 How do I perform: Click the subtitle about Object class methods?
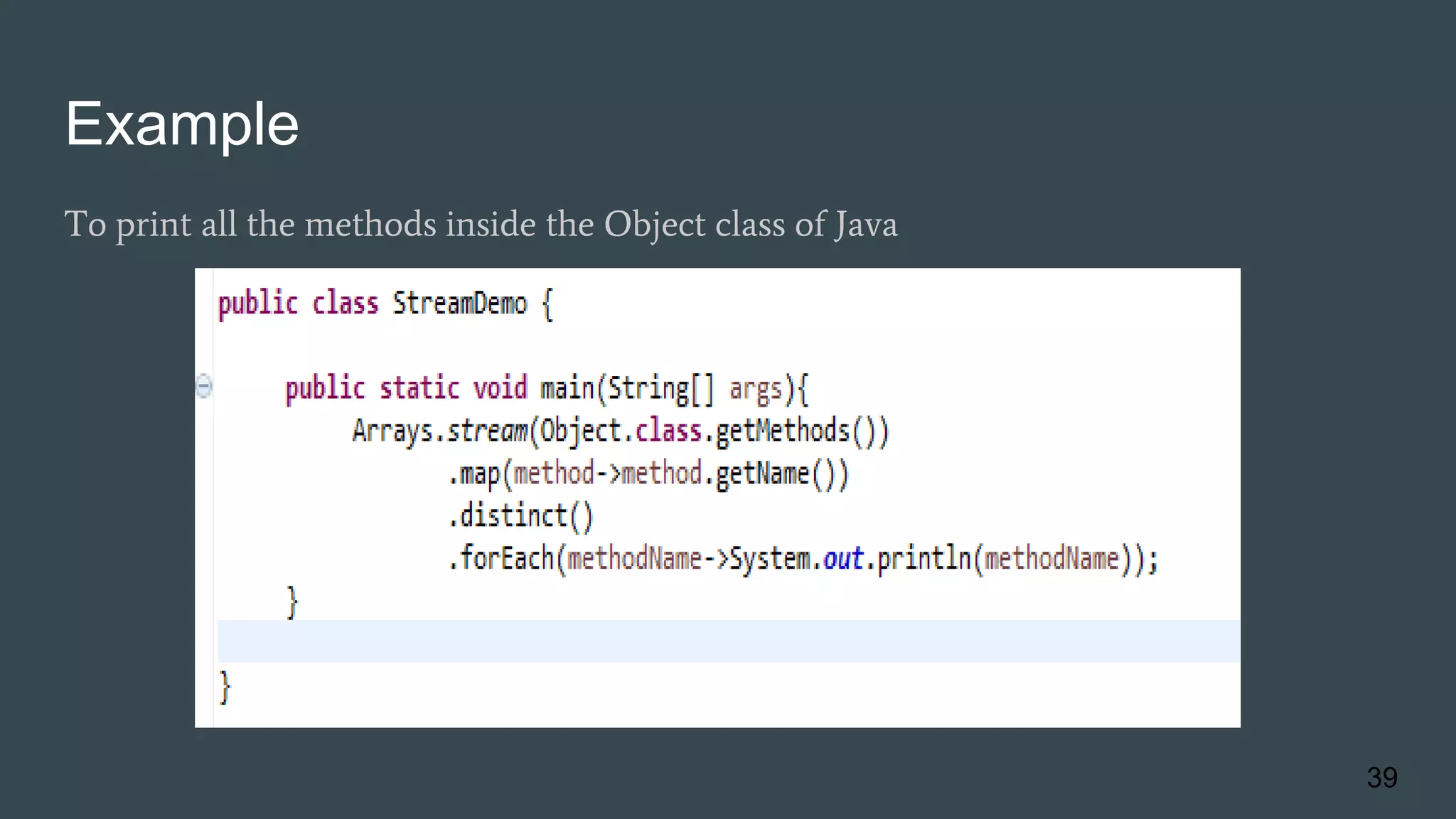[481, 225]
